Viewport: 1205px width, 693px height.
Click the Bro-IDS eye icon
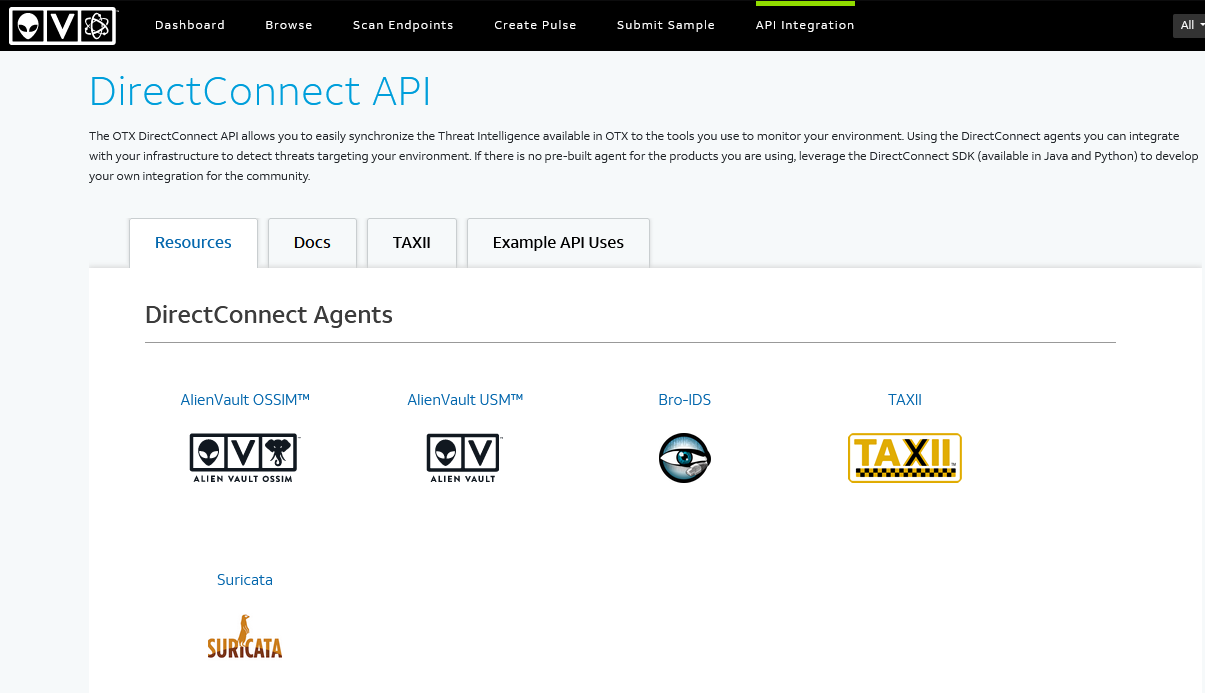pos(685,458)
